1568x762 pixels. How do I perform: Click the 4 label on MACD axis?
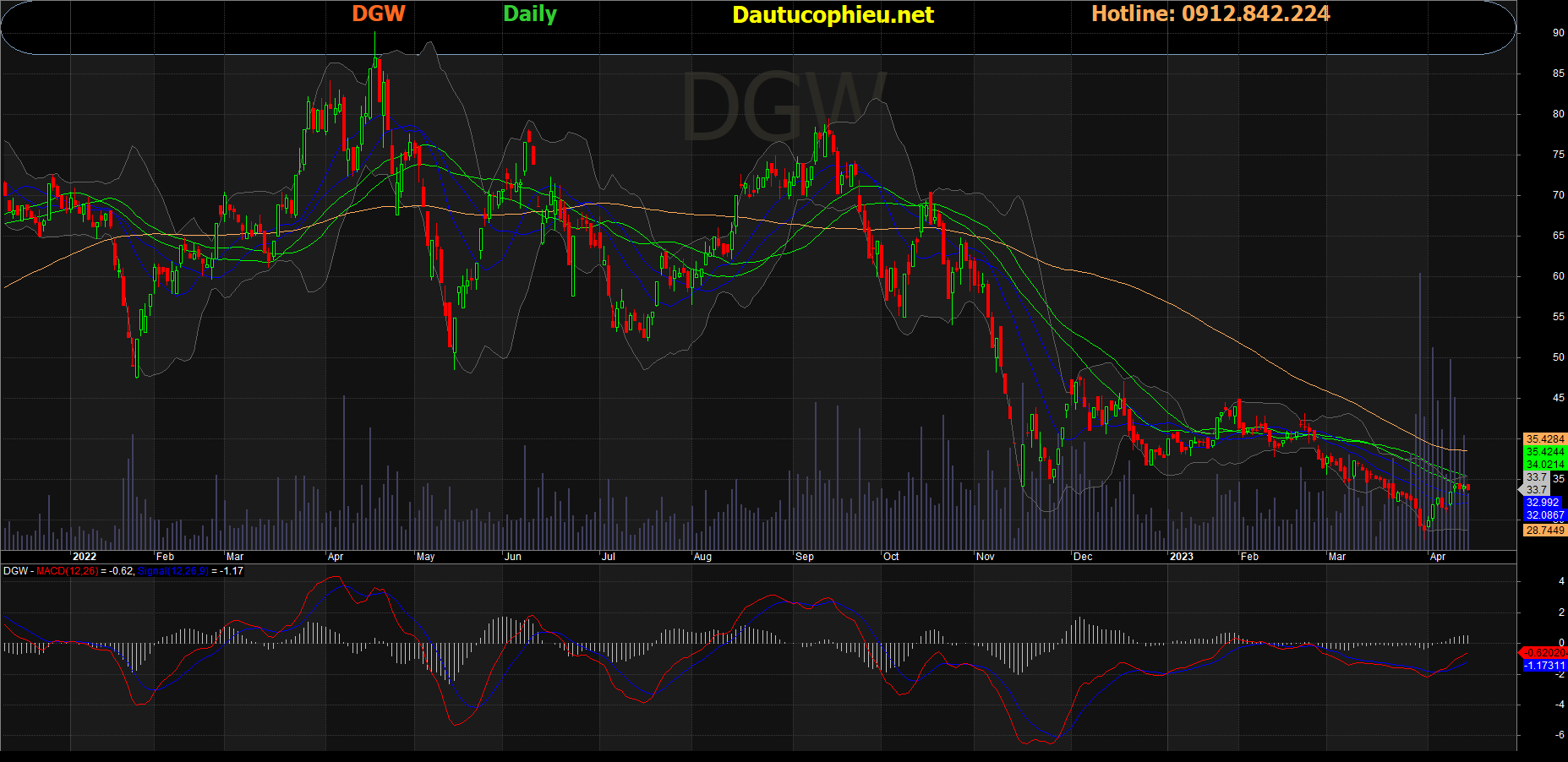[1561, 581]
